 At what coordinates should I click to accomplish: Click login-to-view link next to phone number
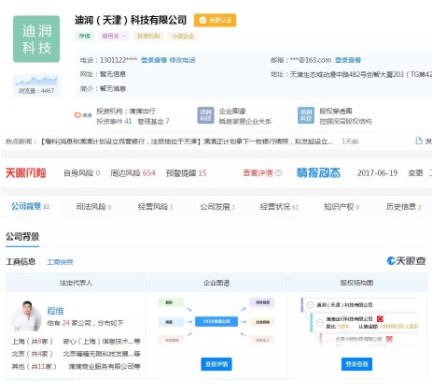pos(154,60)
